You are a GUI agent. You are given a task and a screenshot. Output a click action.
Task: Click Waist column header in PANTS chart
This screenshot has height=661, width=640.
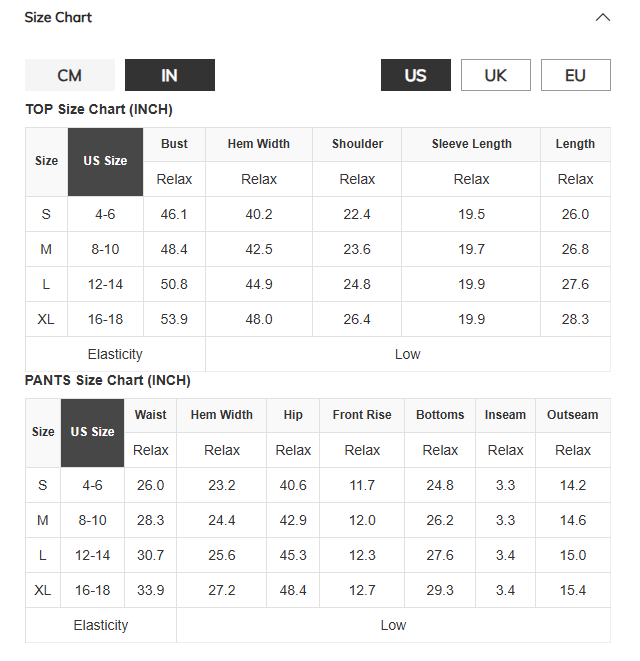click(151, 415)
